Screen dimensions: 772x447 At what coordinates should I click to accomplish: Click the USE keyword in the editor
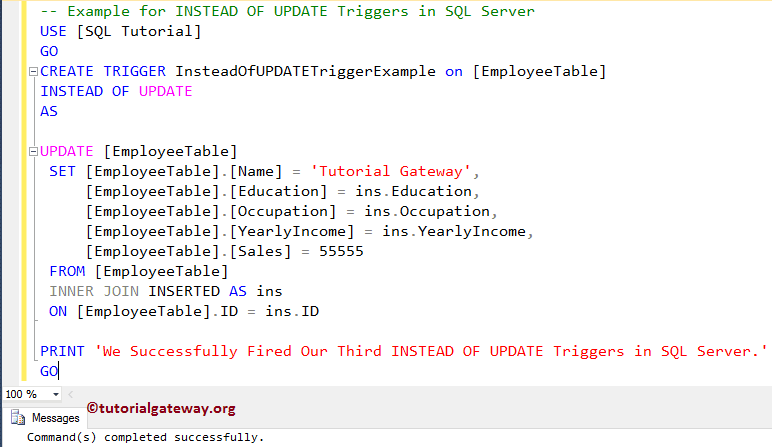click(x=53, y=31)
